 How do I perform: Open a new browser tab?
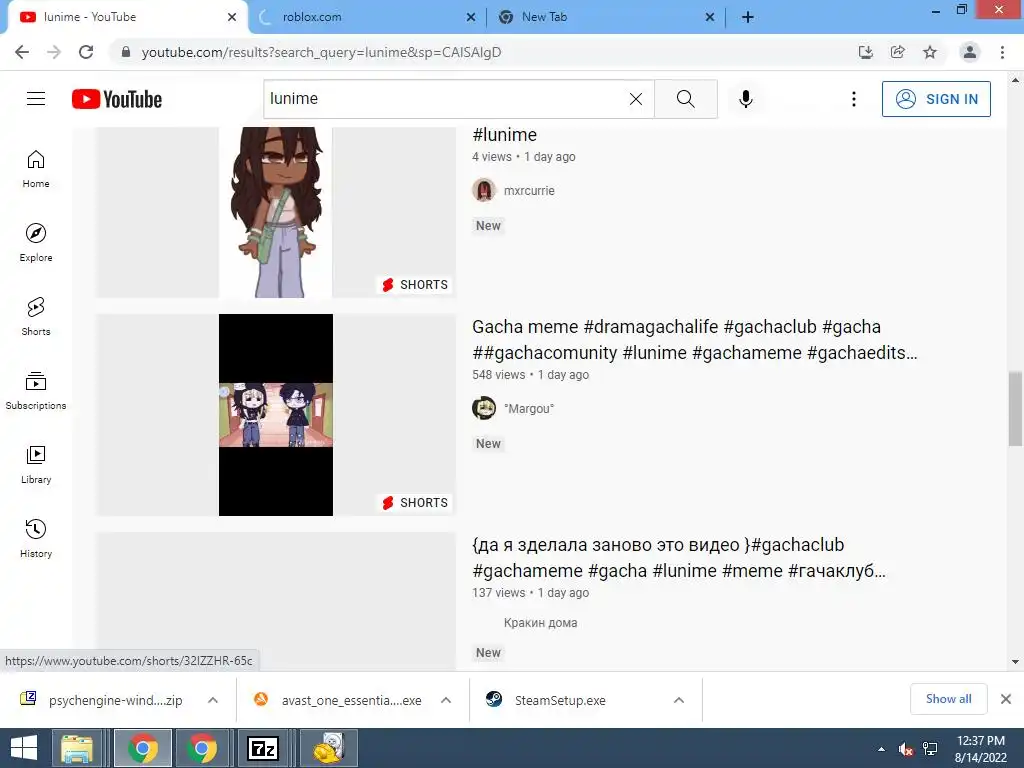(x=748, y=17)
